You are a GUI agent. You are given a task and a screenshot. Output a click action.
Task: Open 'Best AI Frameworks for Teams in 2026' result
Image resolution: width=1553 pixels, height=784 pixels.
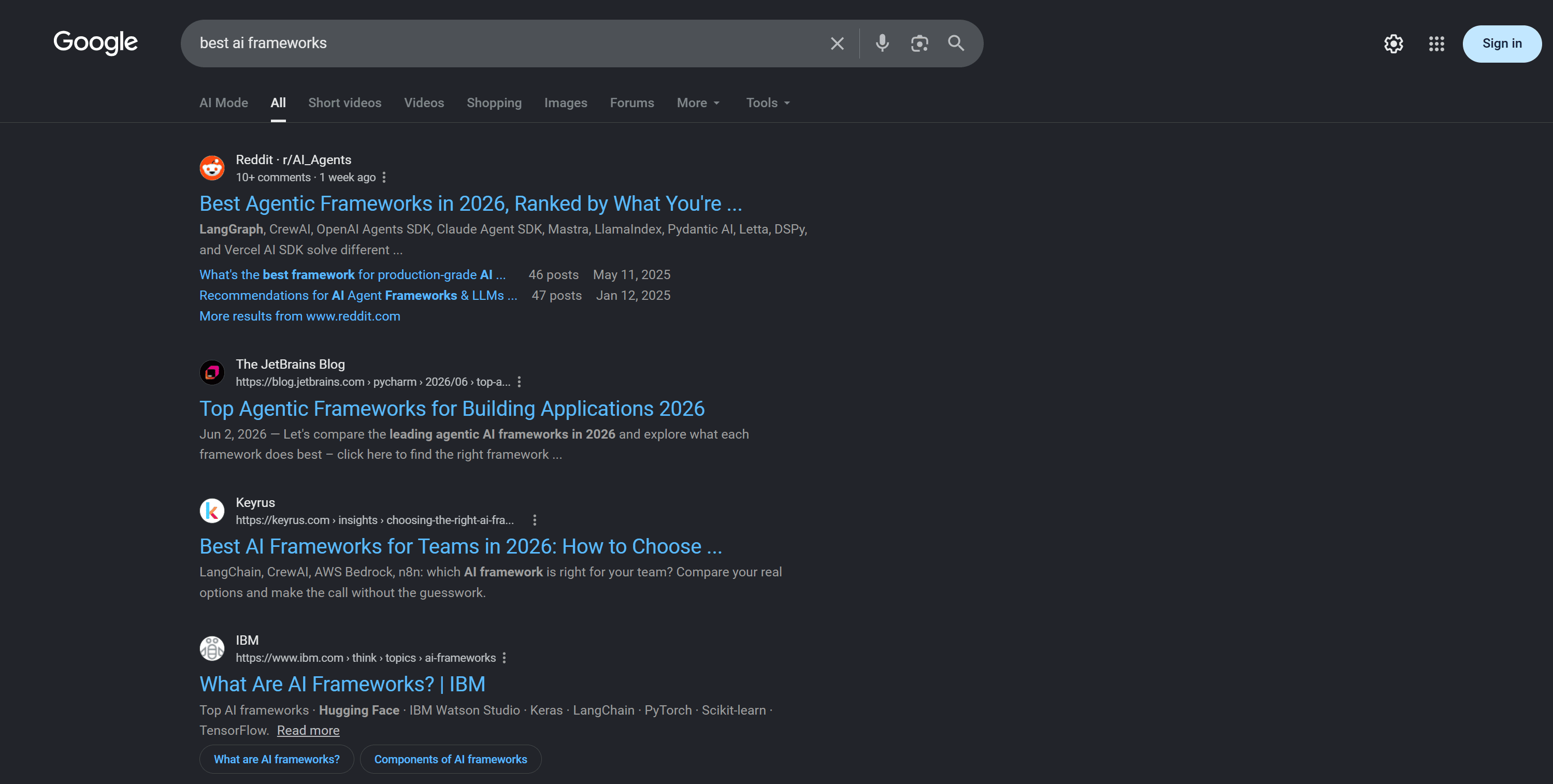pyautogui.click(x=461, y=546)
